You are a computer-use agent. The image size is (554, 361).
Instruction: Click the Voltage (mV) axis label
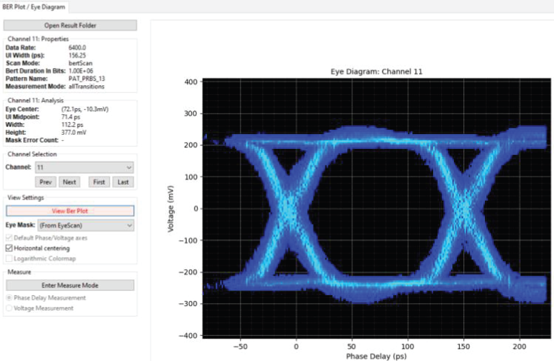(171, 209)
